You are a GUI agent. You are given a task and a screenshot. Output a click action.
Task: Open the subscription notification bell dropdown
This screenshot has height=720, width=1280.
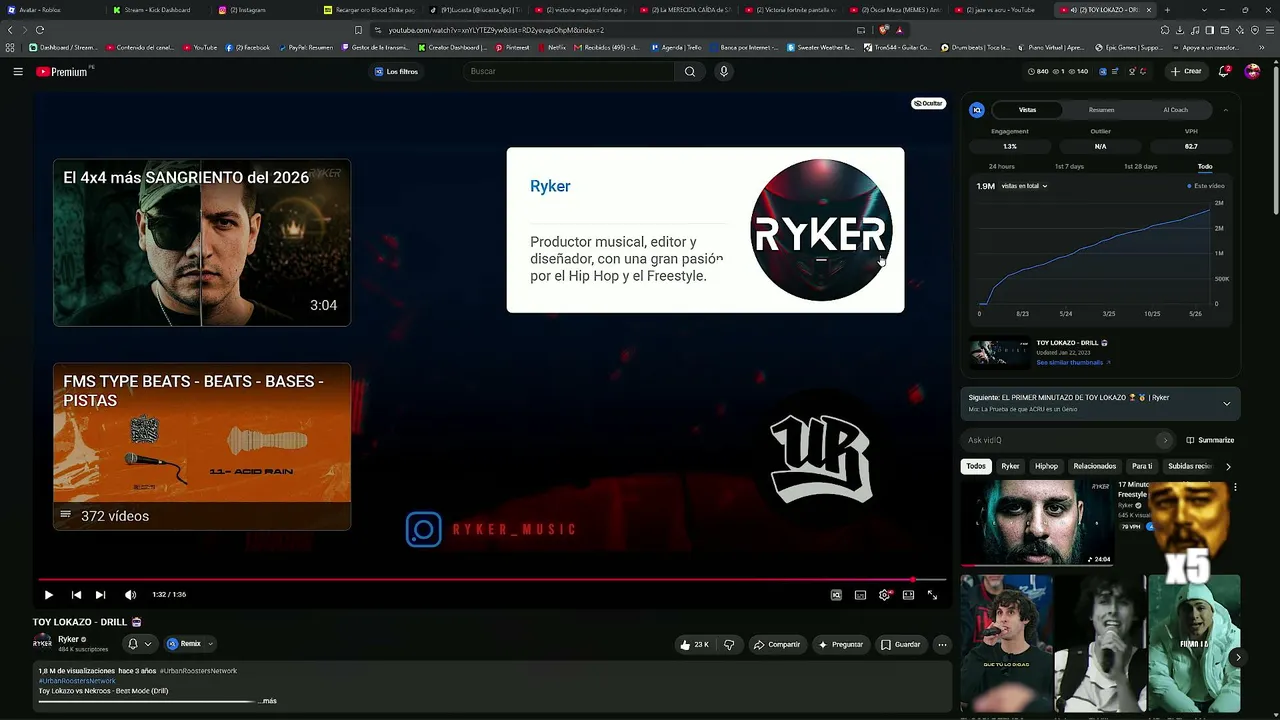click(x=139, y=644)
